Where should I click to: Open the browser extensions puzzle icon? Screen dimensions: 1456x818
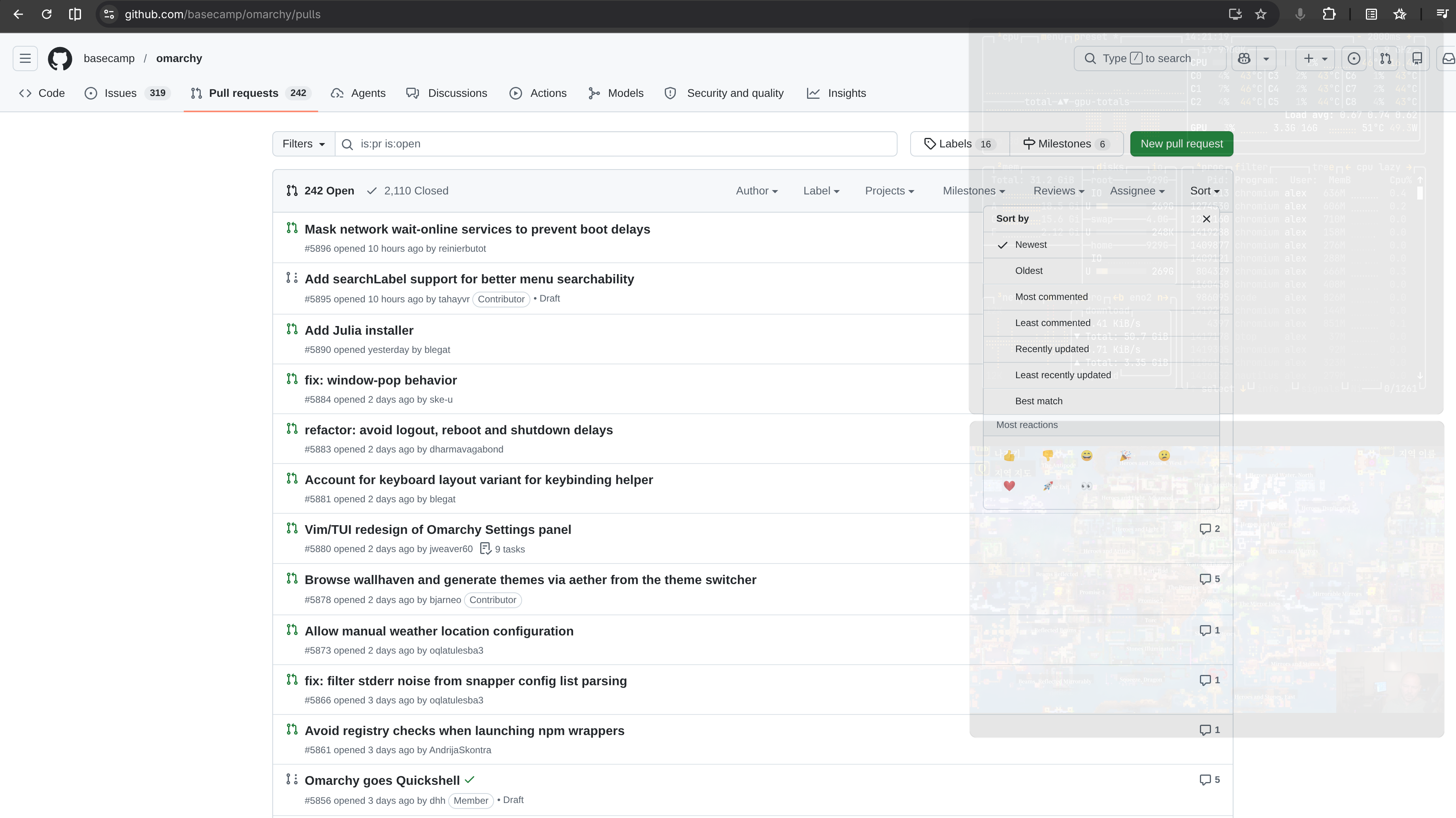(1329, 14)
